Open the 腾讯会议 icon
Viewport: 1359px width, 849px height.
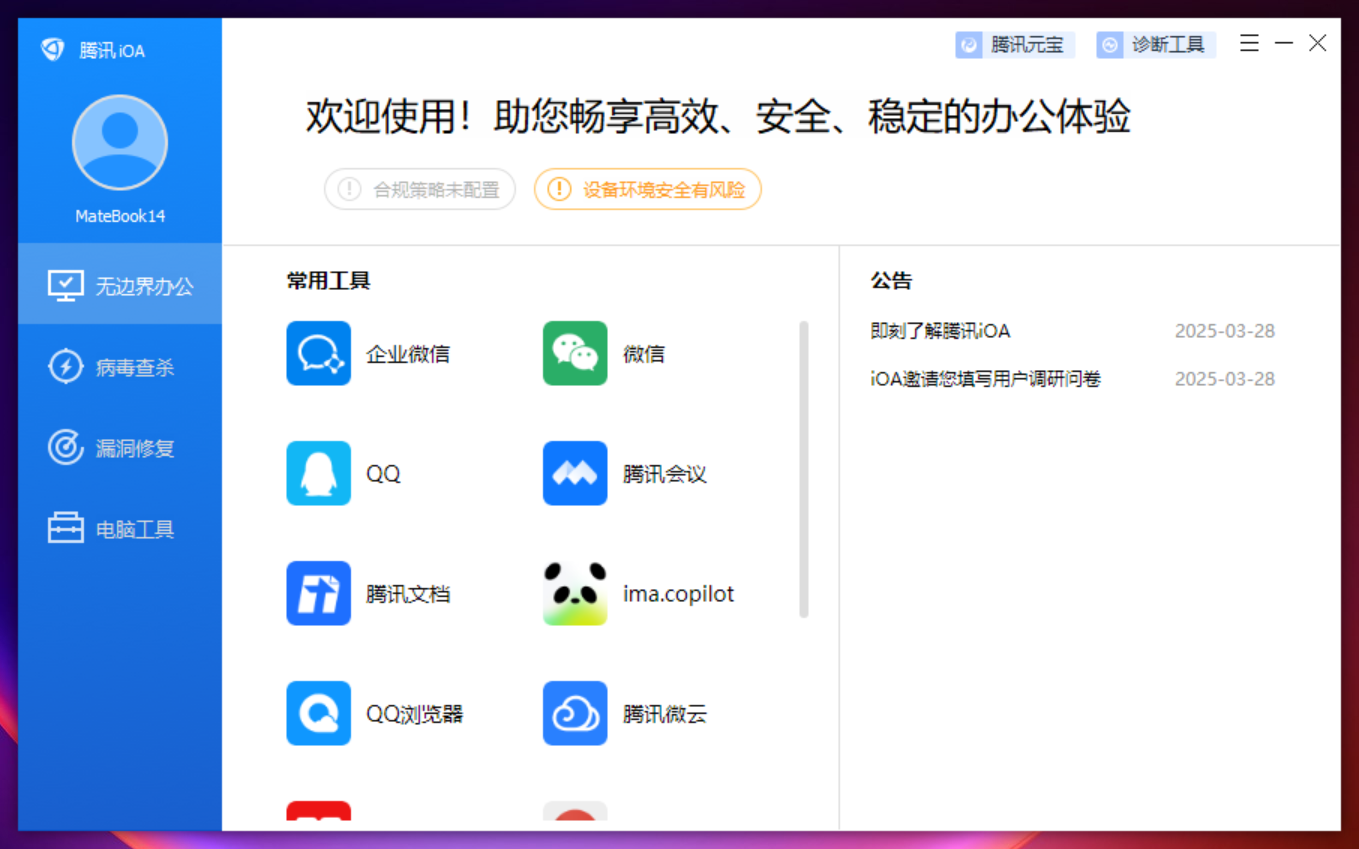pyautogui.click(x=575, y=473)
